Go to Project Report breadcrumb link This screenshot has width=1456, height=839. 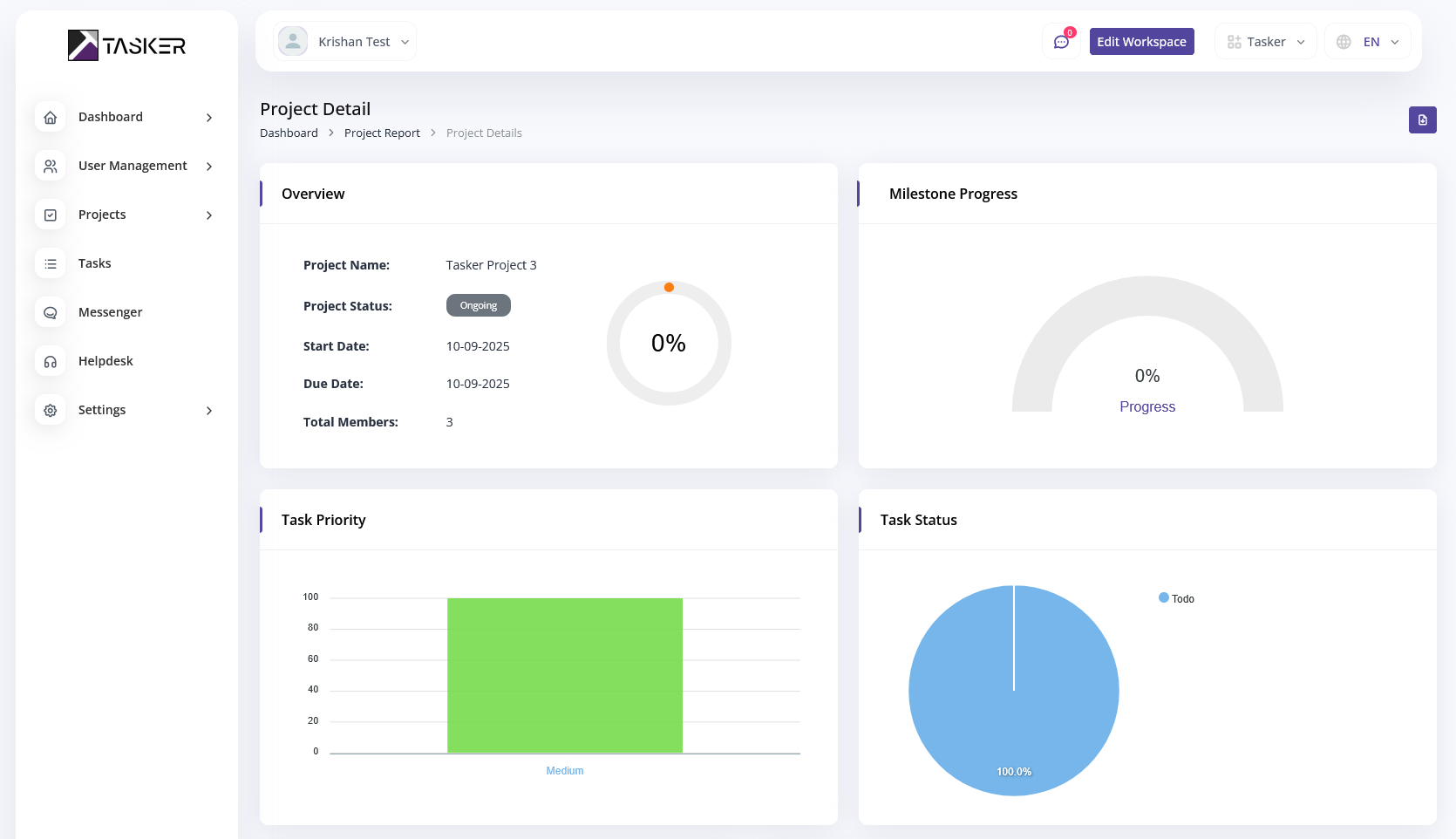[x=382, y=133]
